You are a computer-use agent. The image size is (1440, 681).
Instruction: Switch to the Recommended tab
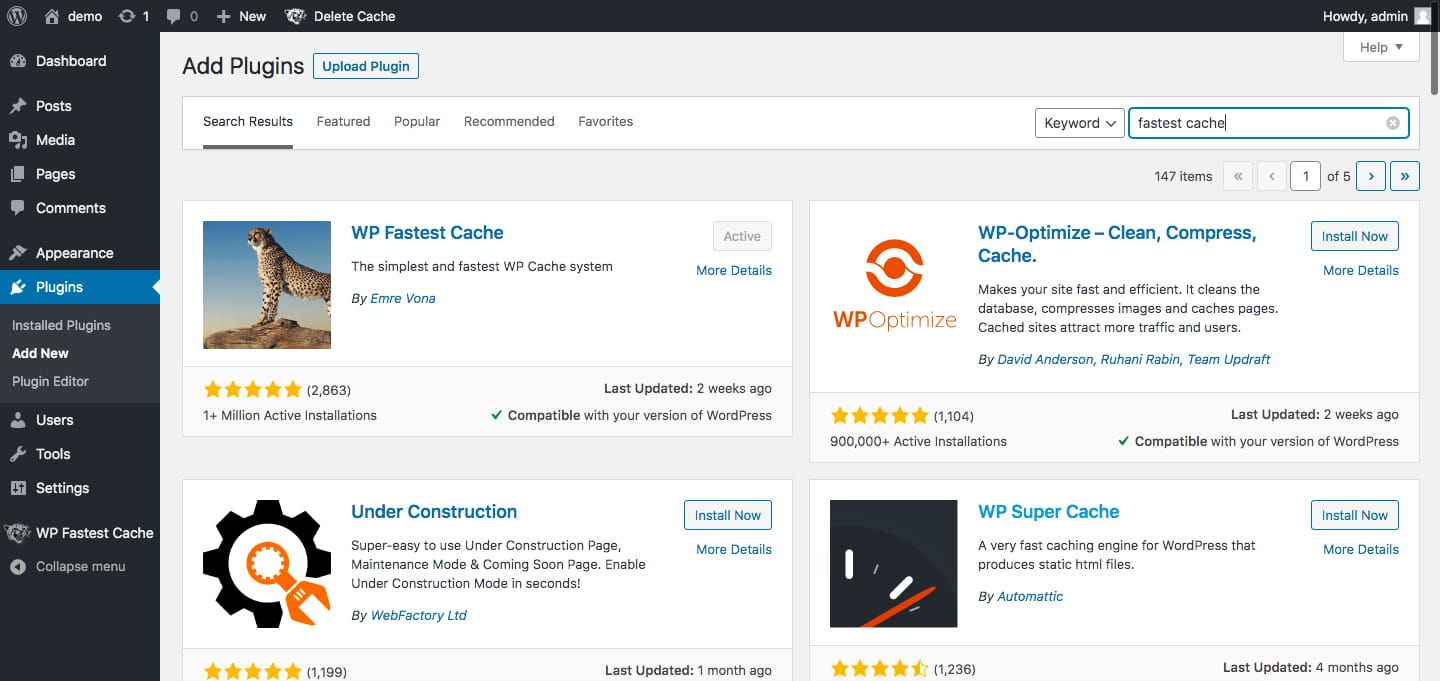509,122
